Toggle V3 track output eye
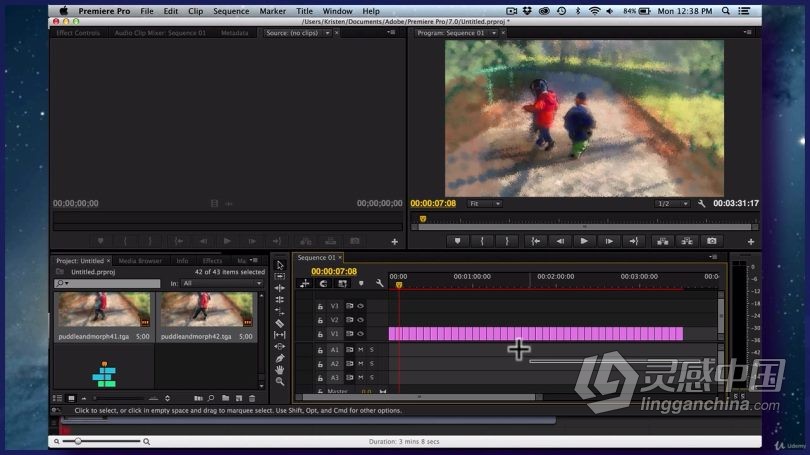The height and width of the screenshot is (455, 810). (x=361, y=306)
